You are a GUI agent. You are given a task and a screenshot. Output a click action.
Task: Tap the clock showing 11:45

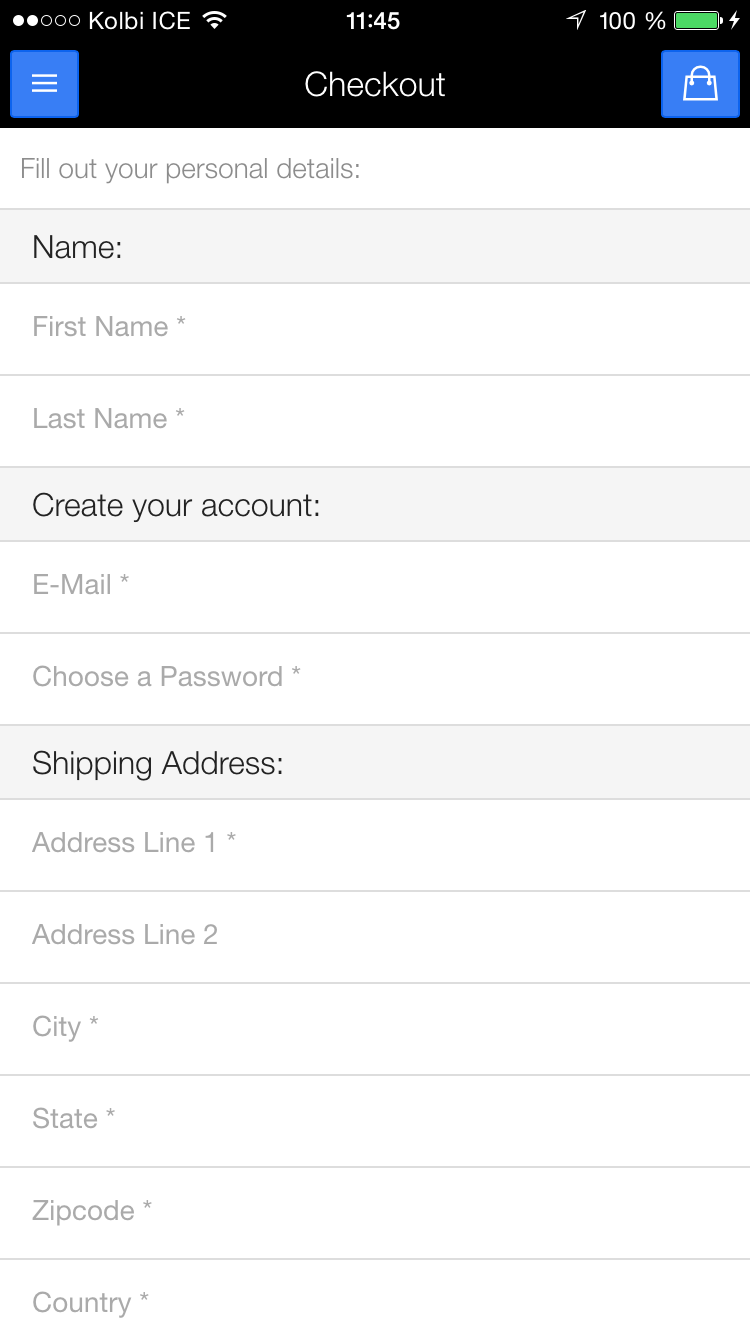[x=374, y=20]
